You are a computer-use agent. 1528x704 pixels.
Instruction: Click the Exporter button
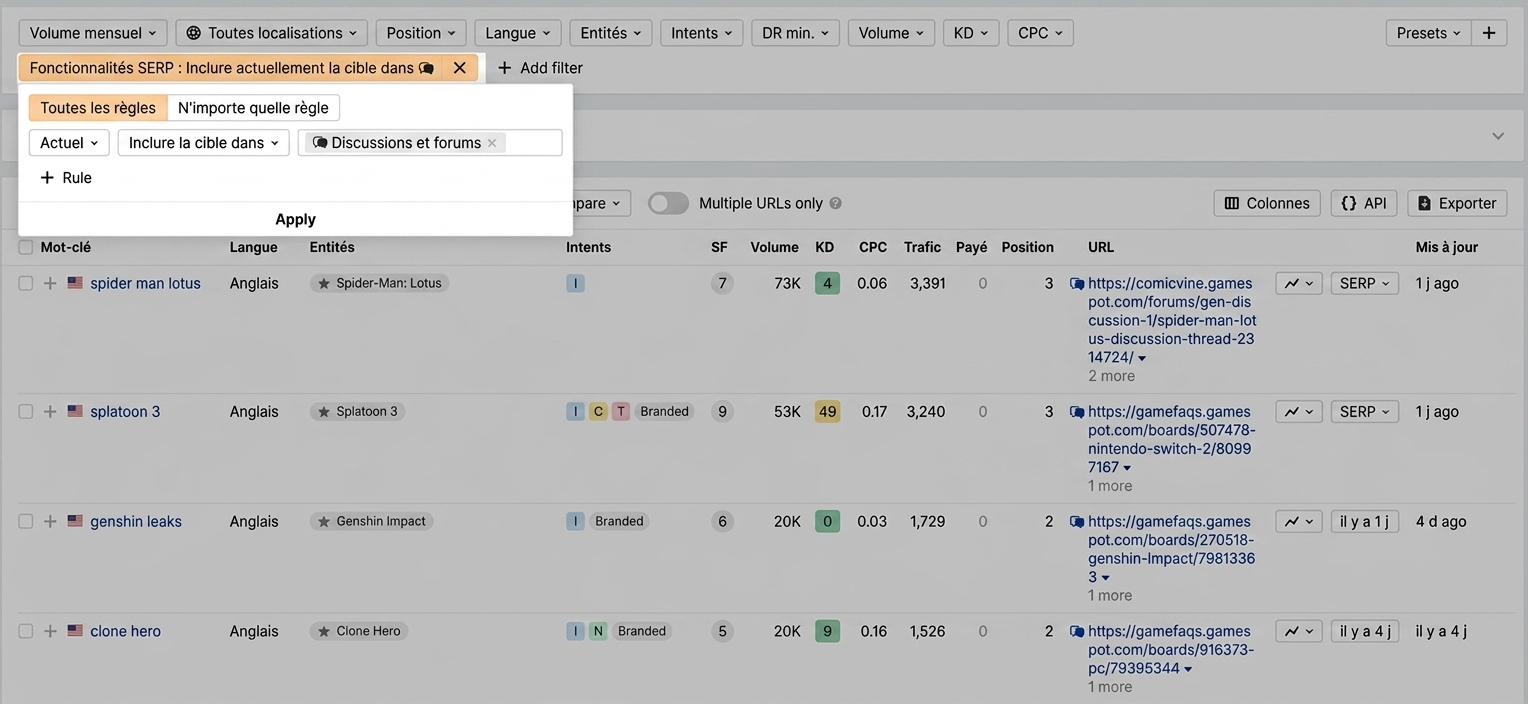(1457, 204)
